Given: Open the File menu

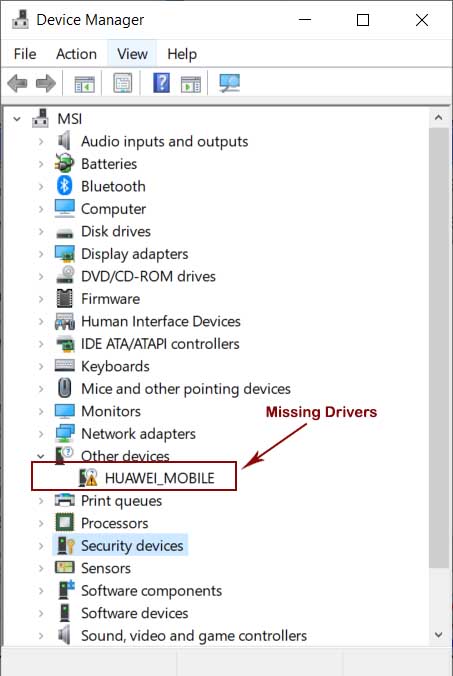Looking at the screenshot, I should [x=25, y=54].
